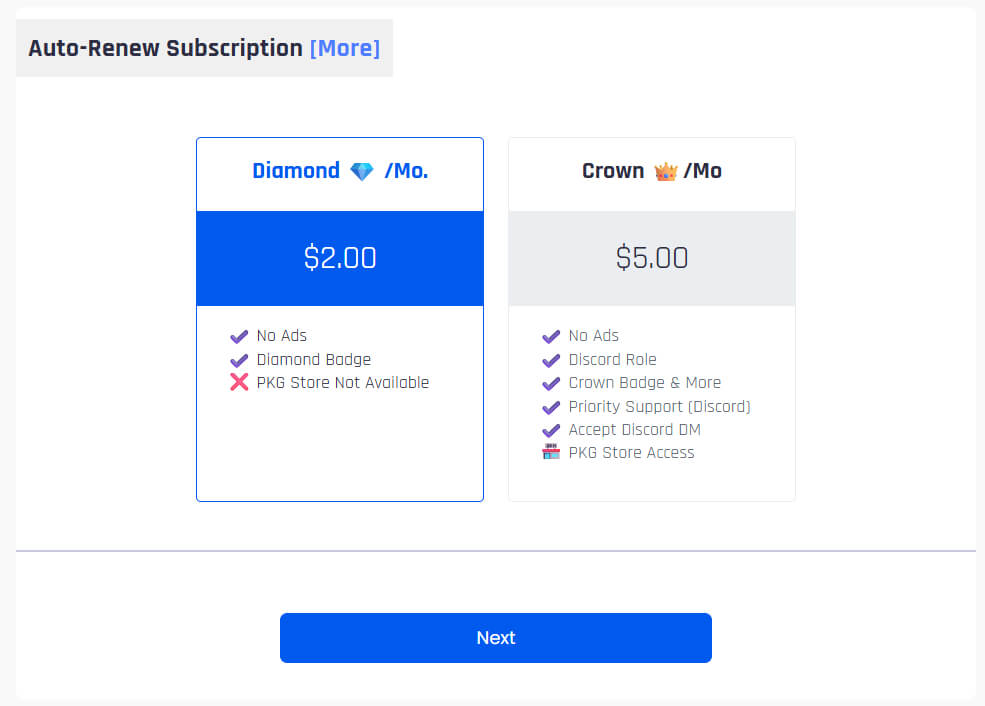The height and width of the screenshot is (706, 985).
Task: Click the Next button
Action: click(x=496, y=638)
